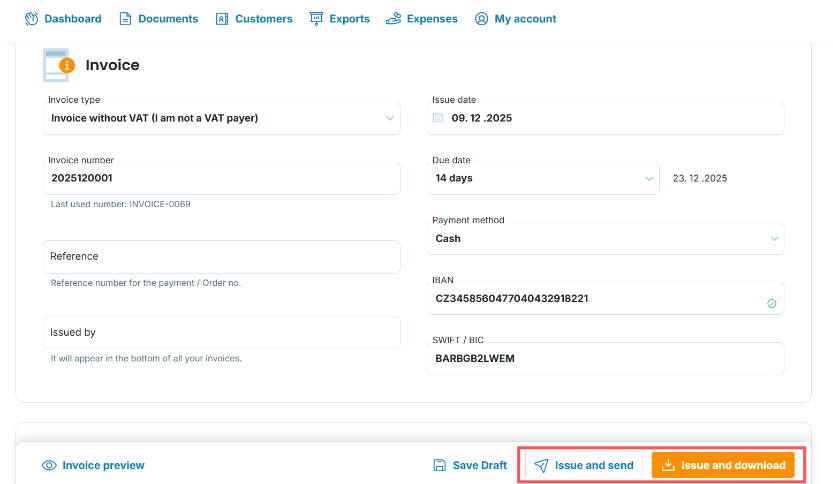
Task: Navigate to Expenses
Action: [x=422, y=19]
